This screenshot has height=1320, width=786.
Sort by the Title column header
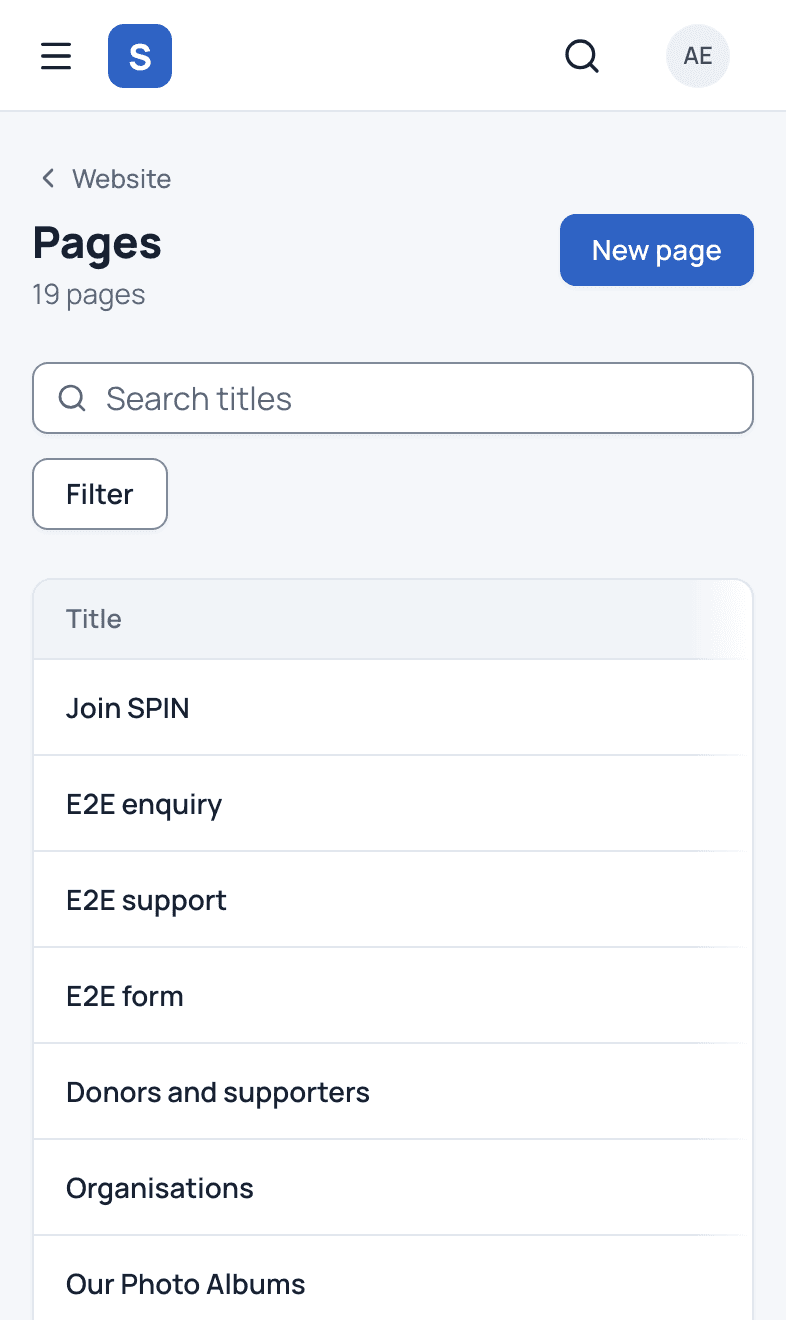tap(94, 619)
